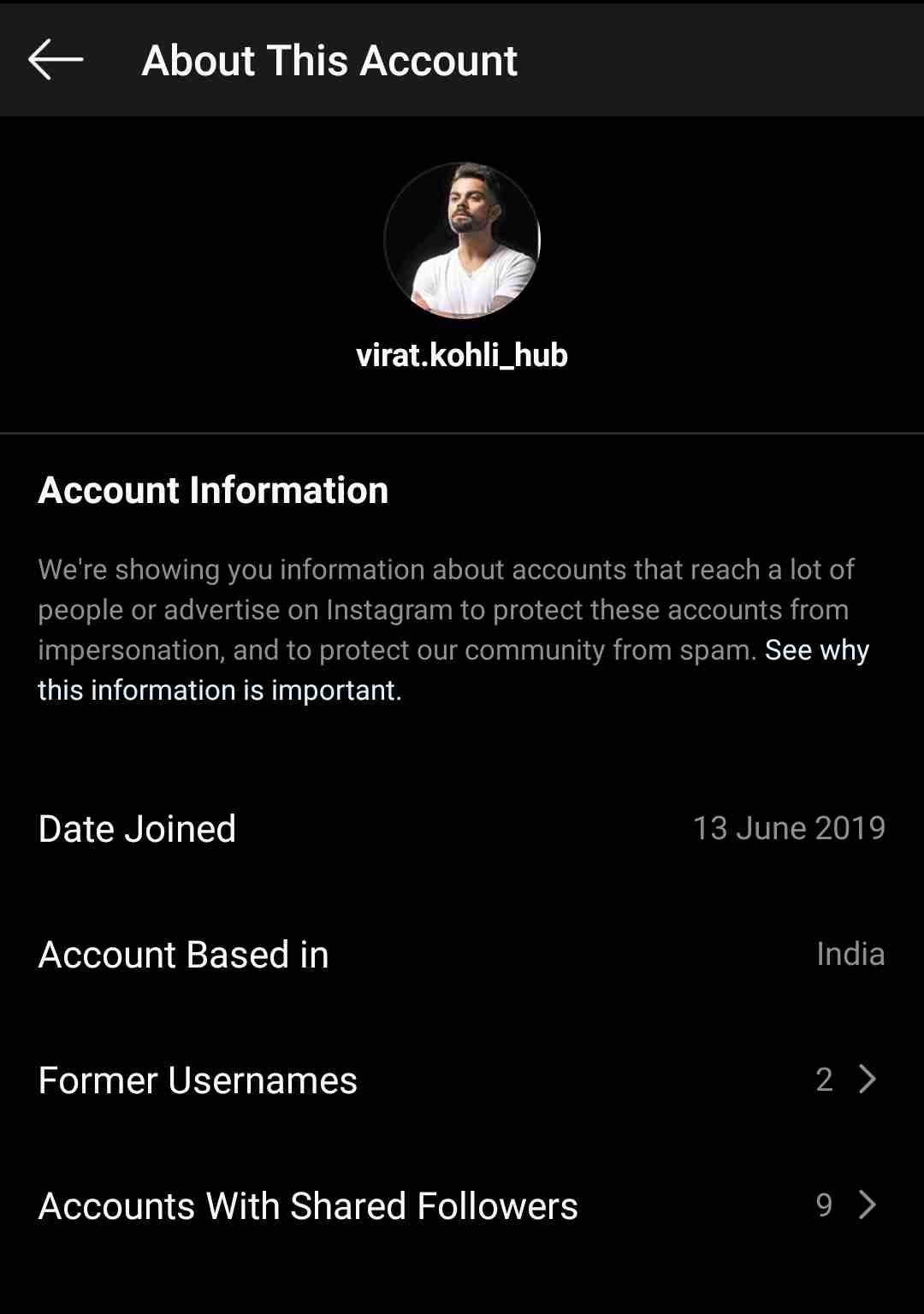Click the Account Information heading
The height and width of the screenshot is (1314, 924).
213,490
